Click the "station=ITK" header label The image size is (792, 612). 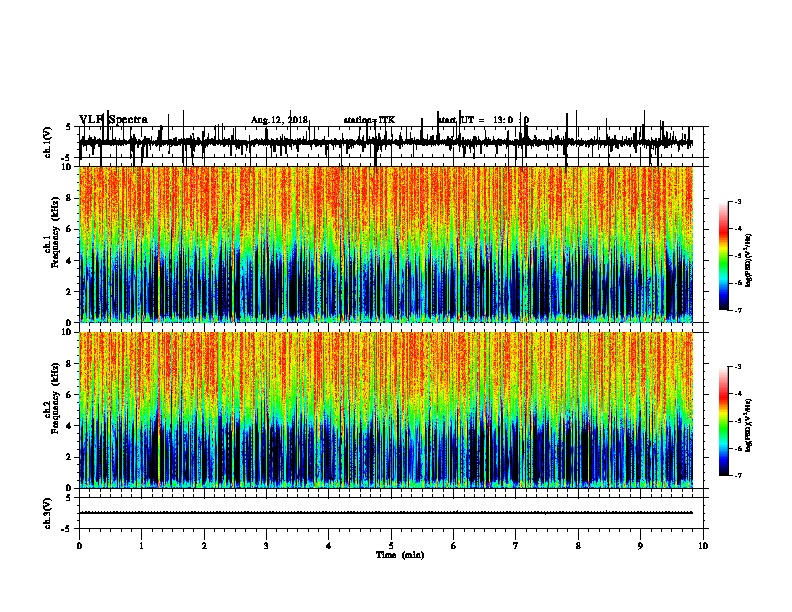[x=369, y=120]
